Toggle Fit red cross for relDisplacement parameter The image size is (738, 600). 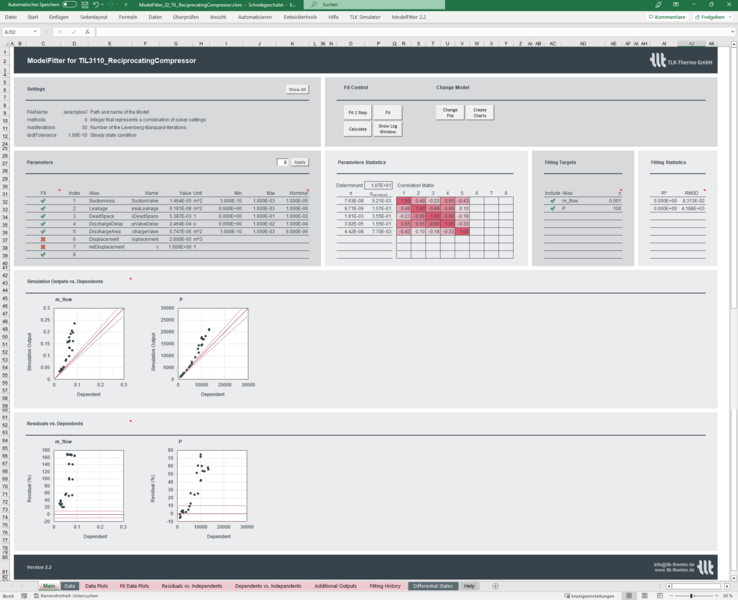pos(43,247)
